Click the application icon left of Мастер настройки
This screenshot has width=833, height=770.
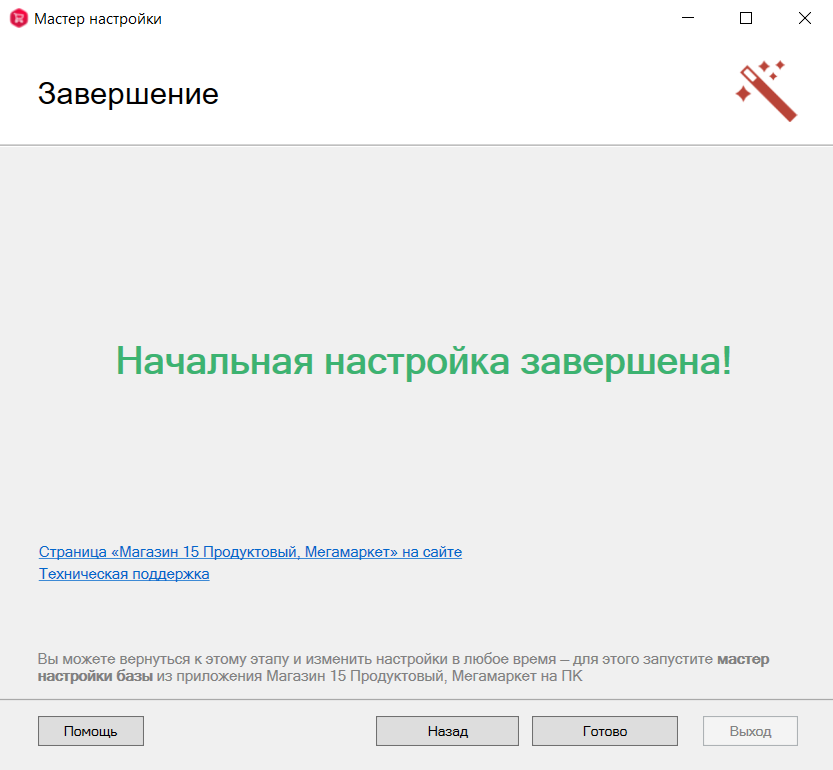coord(17,18)
